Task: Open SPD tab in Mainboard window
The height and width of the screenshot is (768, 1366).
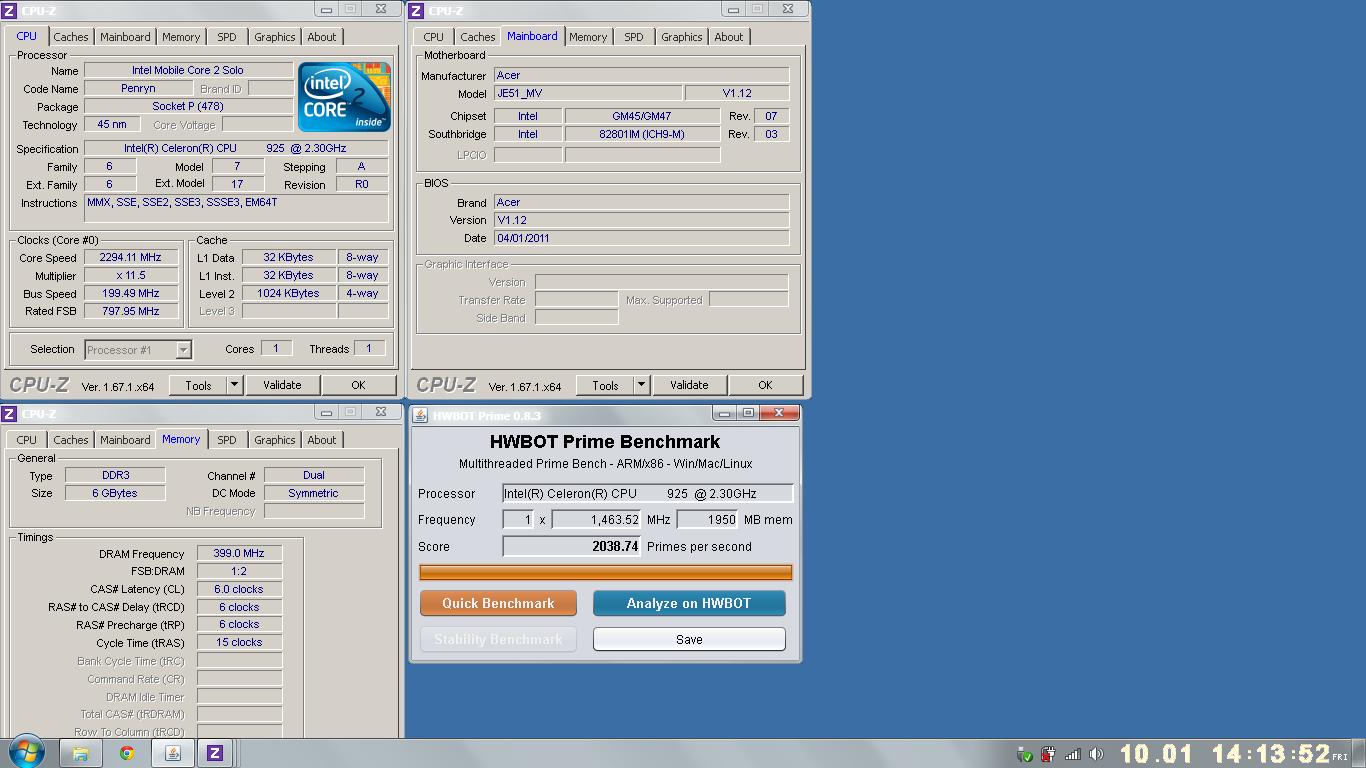Action: pos(634,37)
